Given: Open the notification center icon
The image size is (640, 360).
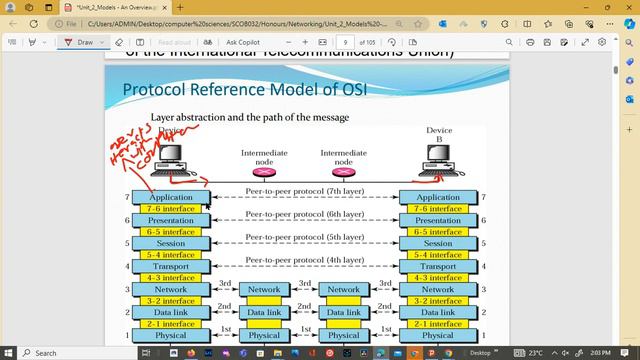Looking at the screenshot, I should click(624, 353).
